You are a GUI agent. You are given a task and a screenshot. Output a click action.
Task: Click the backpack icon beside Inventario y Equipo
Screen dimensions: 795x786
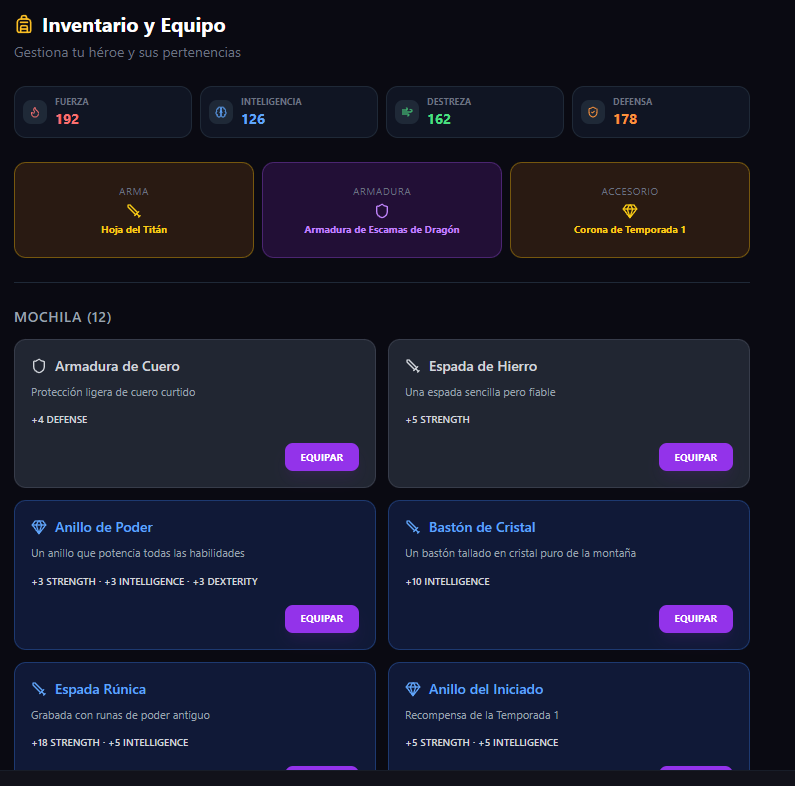pyautogui.click(x=24, y=25)
